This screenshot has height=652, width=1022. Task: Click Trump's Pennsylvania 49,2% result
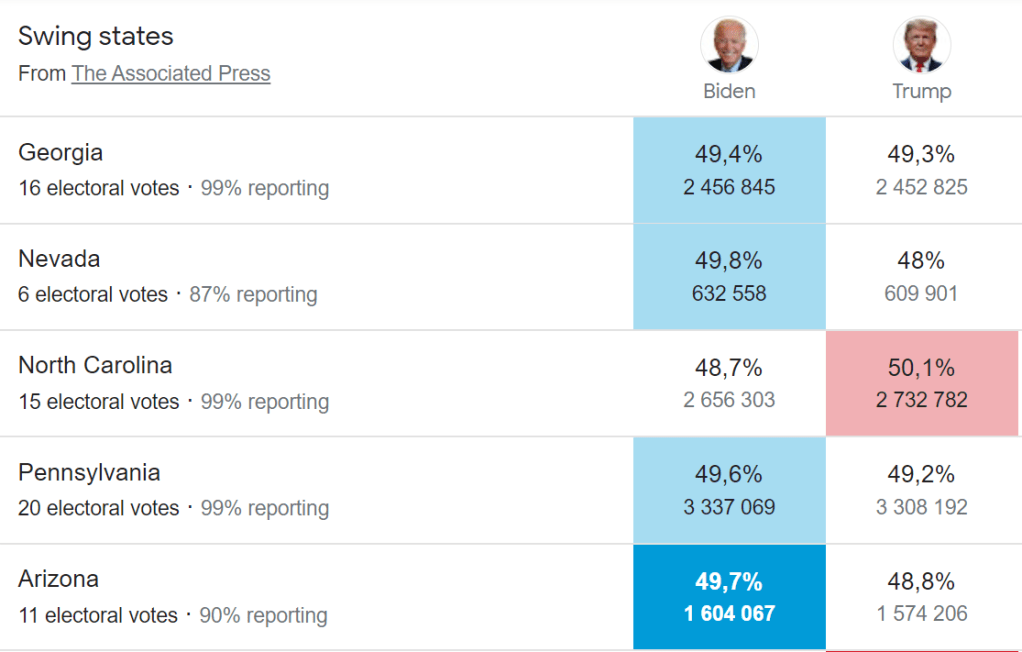(921, 474)
